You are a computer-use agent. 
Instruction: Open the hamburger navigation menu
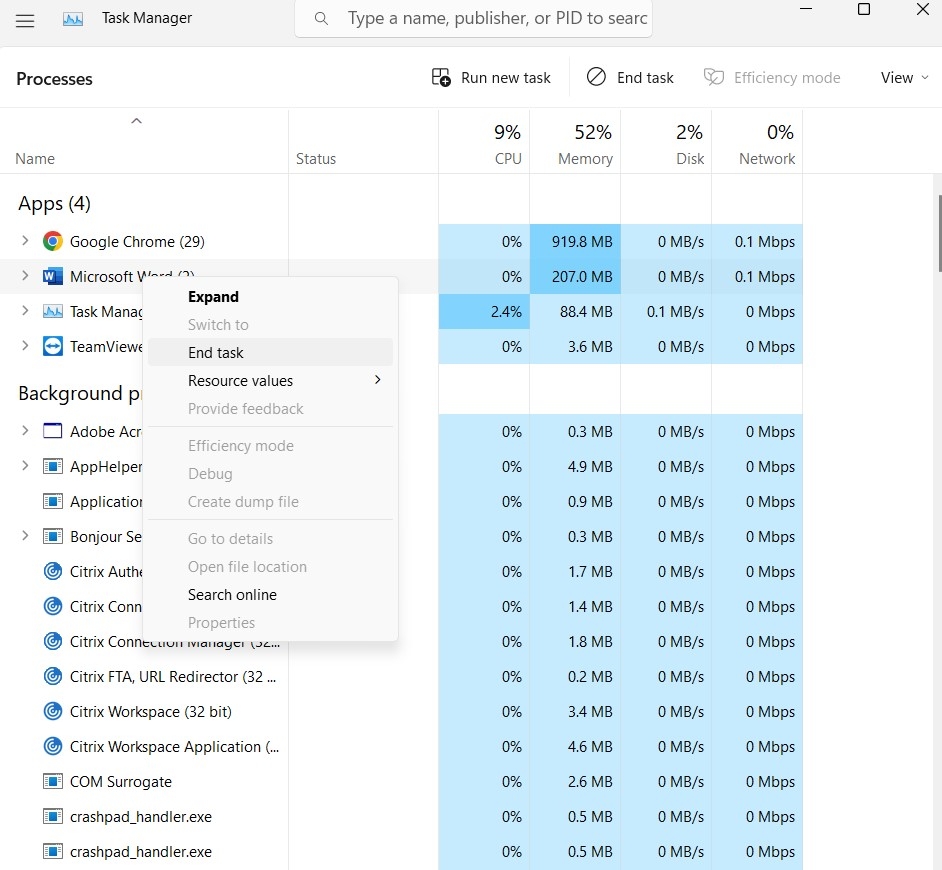pyautogui.click(x=25, y=20)
